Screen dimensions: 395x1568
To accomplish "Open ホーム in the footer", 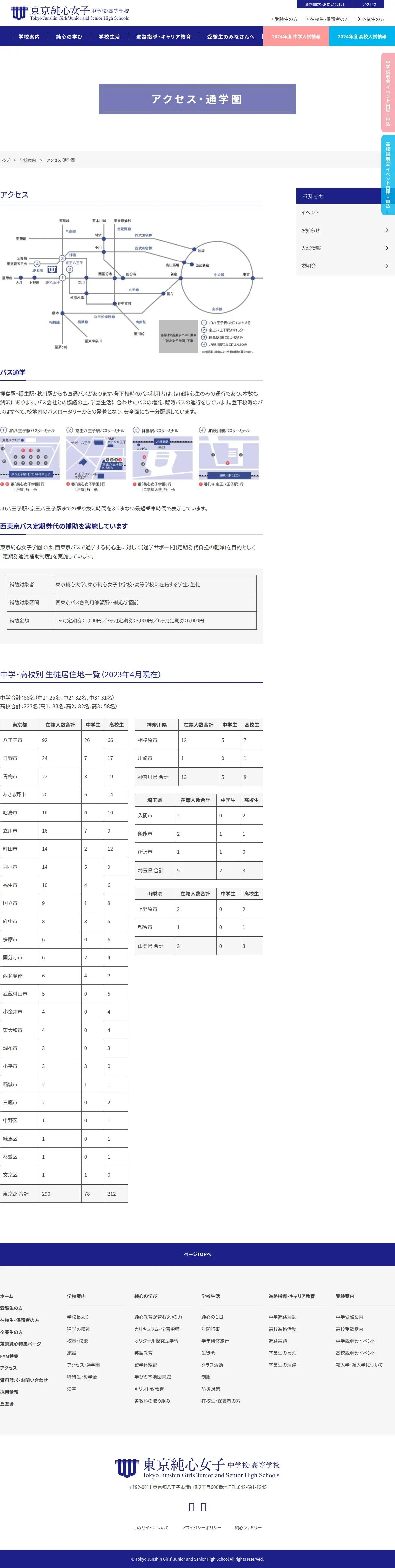I will [7, 1296].
